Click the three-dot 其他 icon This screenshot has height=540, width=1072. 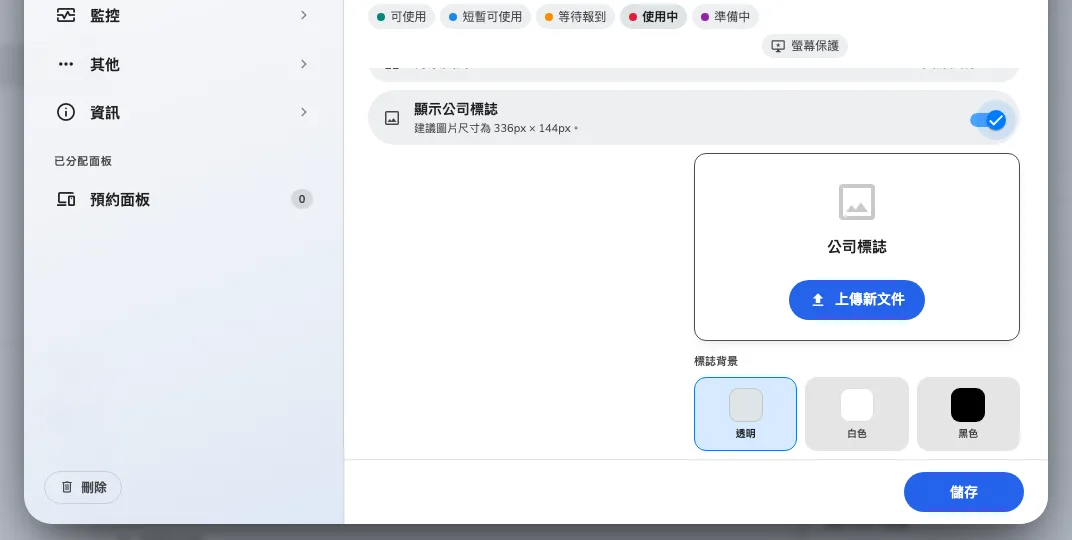pyautogui.click(x=66, y=64)
